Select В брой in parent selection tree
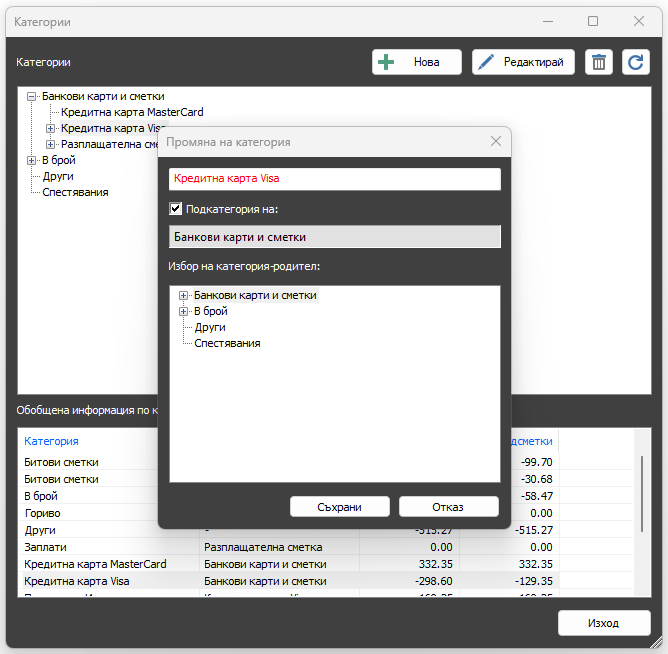 210,311
